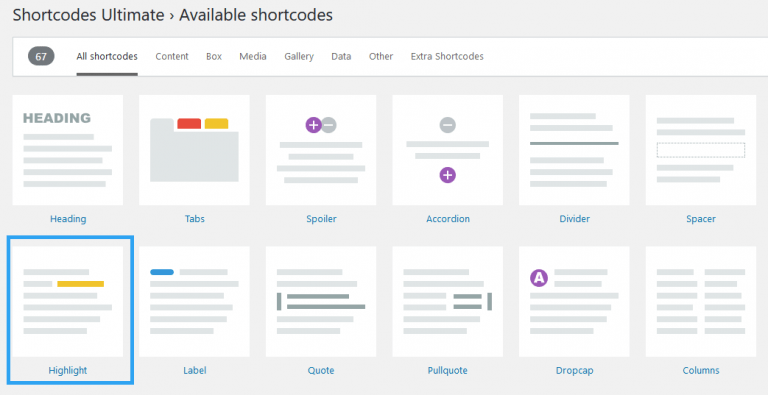Select the Tabs shortcode folder icon
768x395 pixels.
point(194,150)
